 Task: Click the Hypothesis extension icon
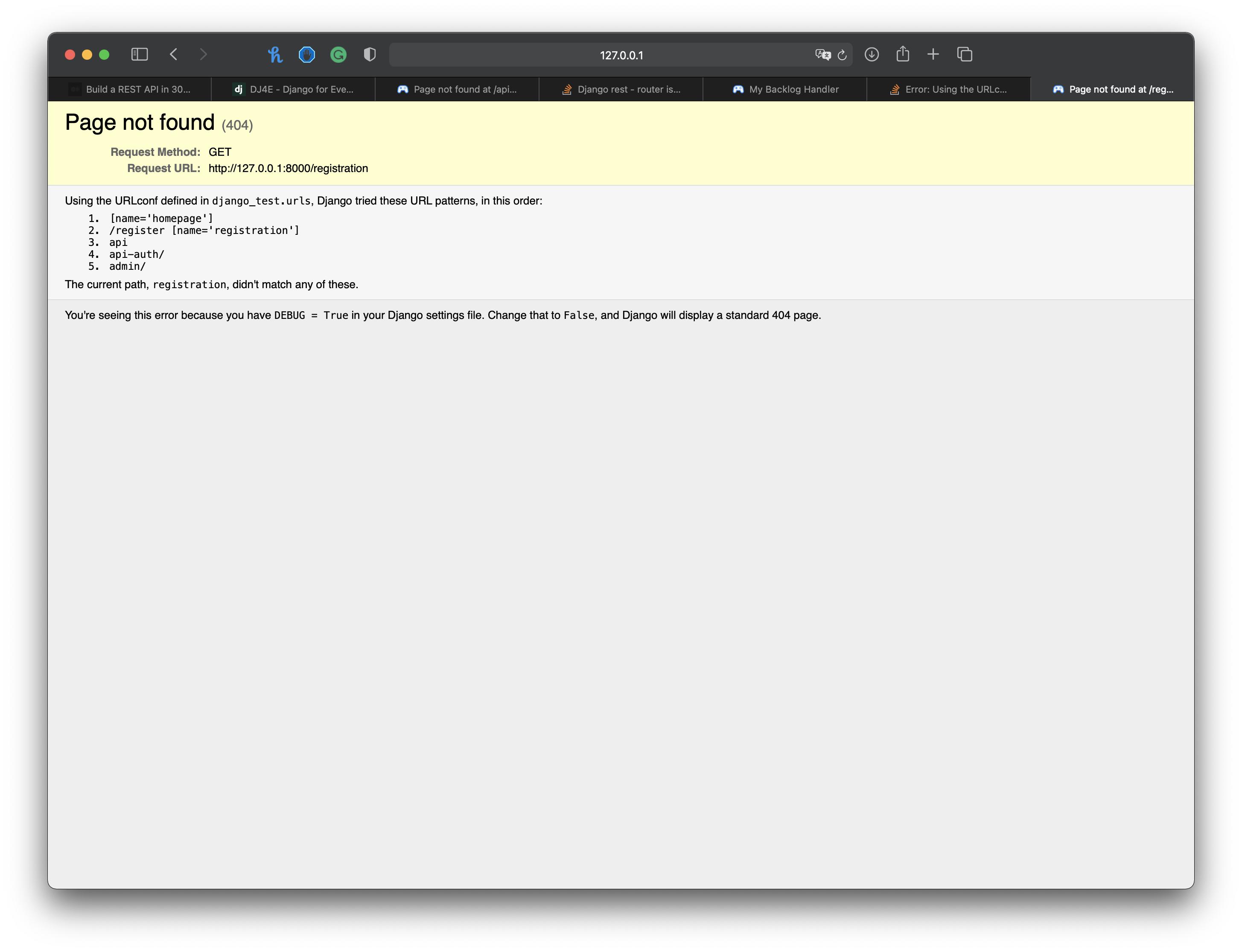pos(275,54)
